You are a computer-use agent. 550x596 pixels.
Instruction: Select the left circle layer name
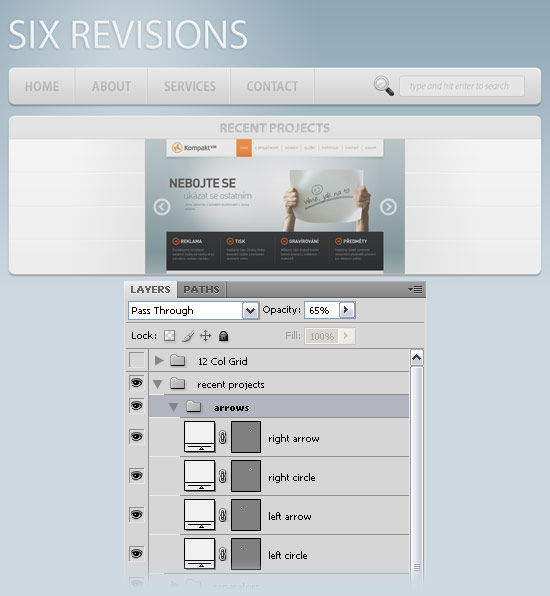[288, 555]
